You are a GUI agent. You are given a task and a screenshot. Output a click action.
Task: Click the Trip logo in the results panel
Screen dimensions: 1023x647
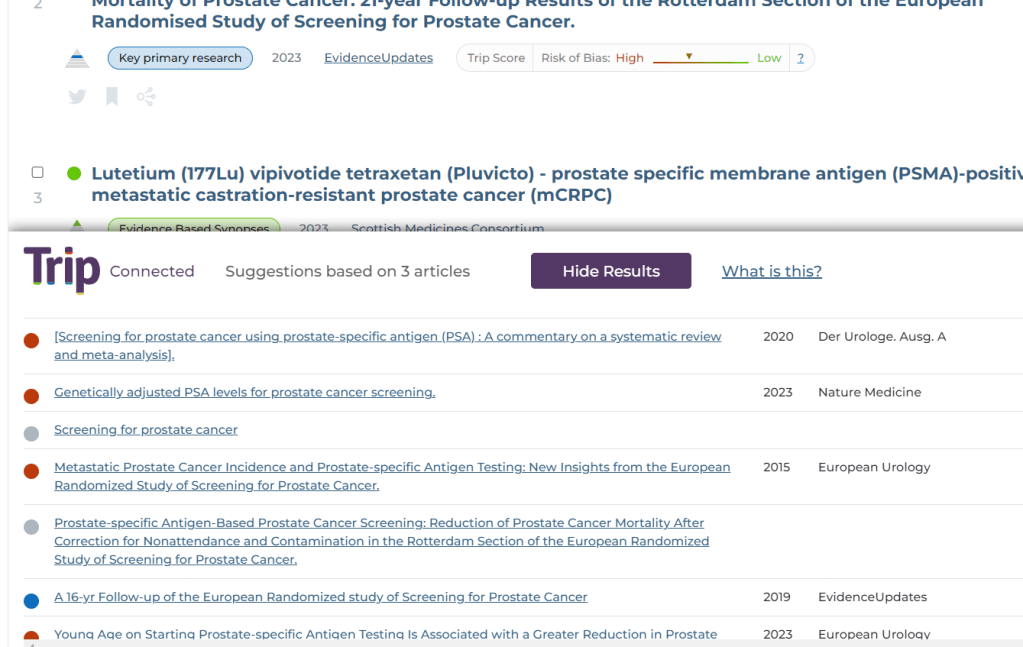[x=62, y=270]
